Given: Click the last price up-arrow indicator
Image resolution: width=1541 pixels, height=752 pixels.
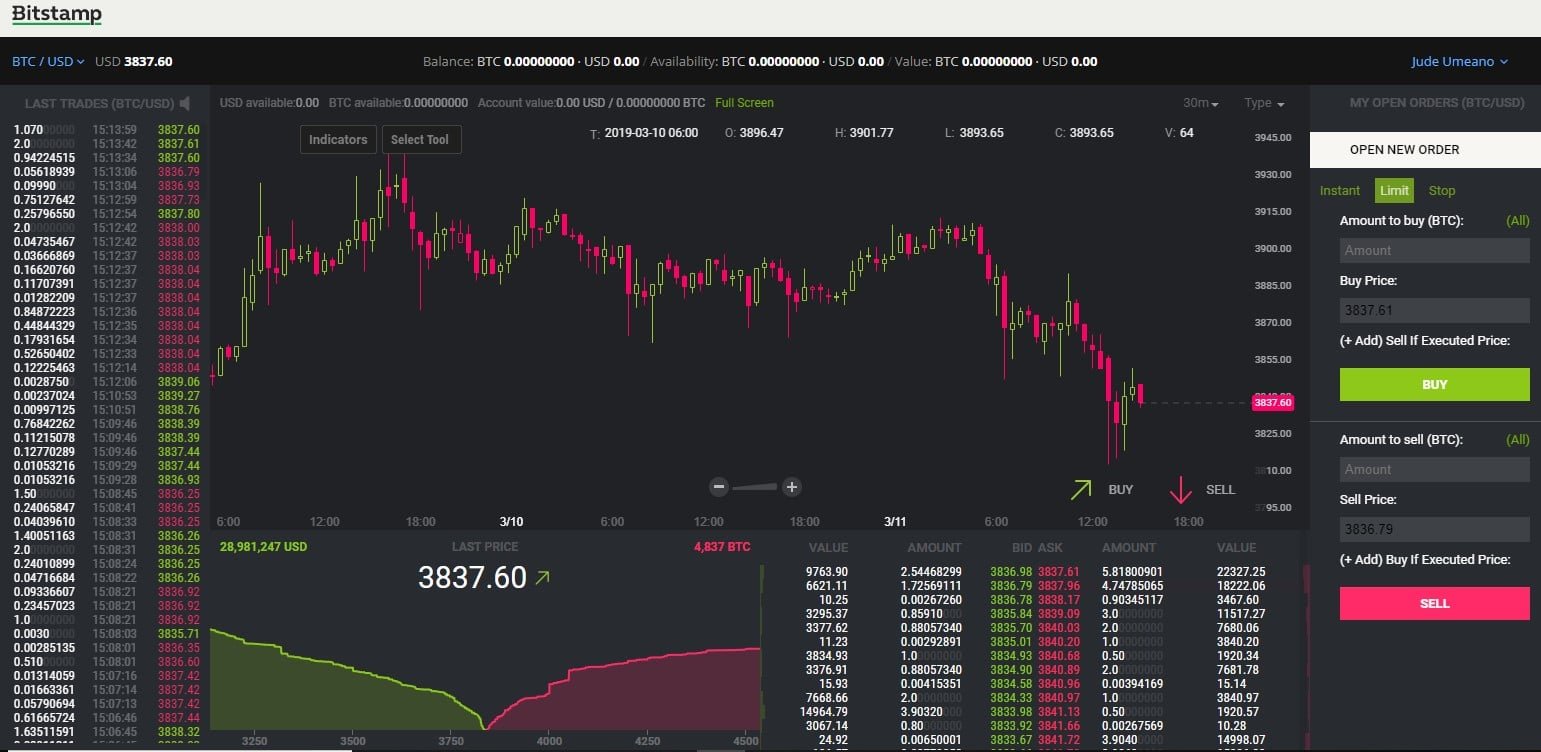Looking at the screenshot, I should pyautogui.click(x=543, y=577).
